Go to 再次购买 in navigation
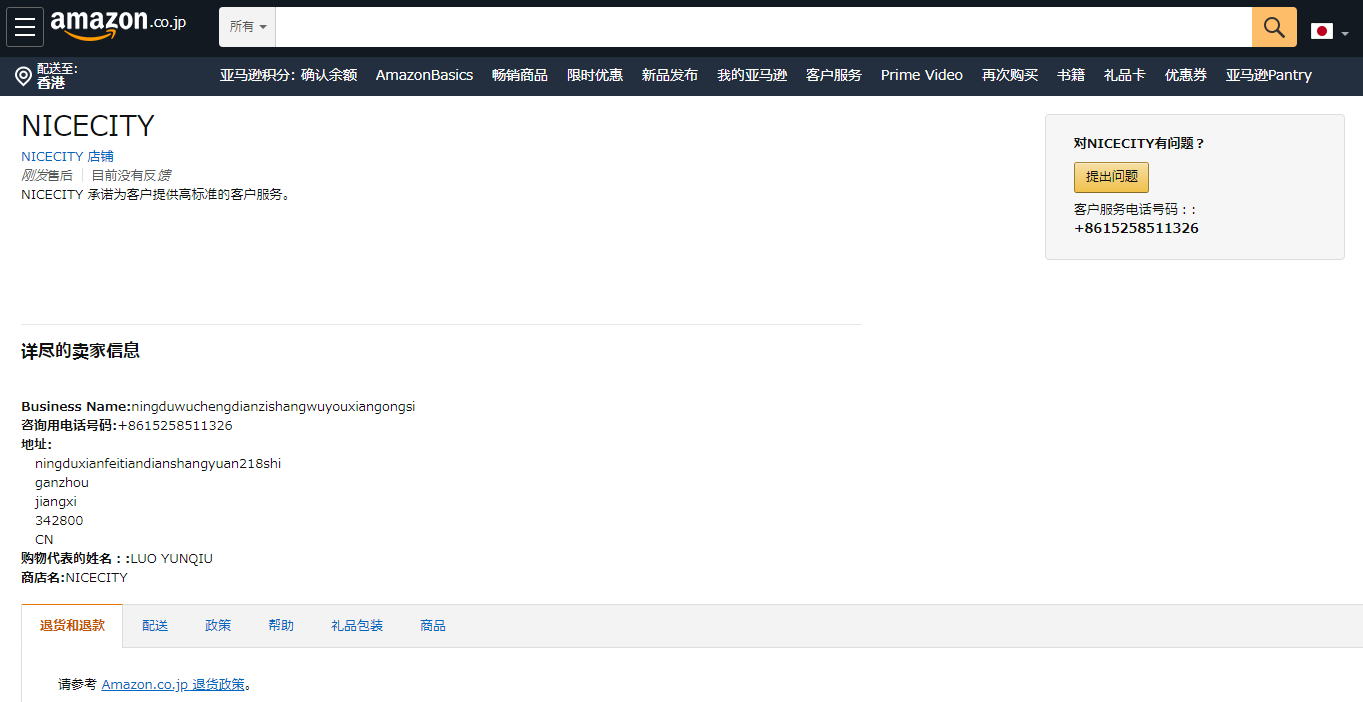1363x702 pixels. pos(1010,75)
